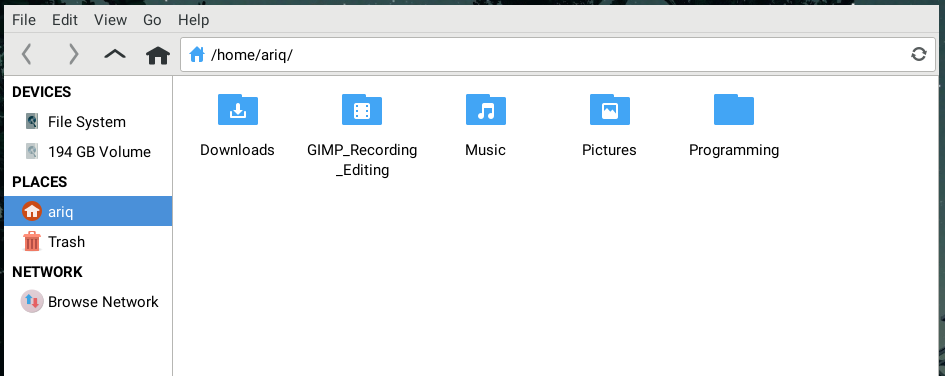945x376 pixels.
Task: Click the /home/ariq/ location field
Action: point(559,55)
